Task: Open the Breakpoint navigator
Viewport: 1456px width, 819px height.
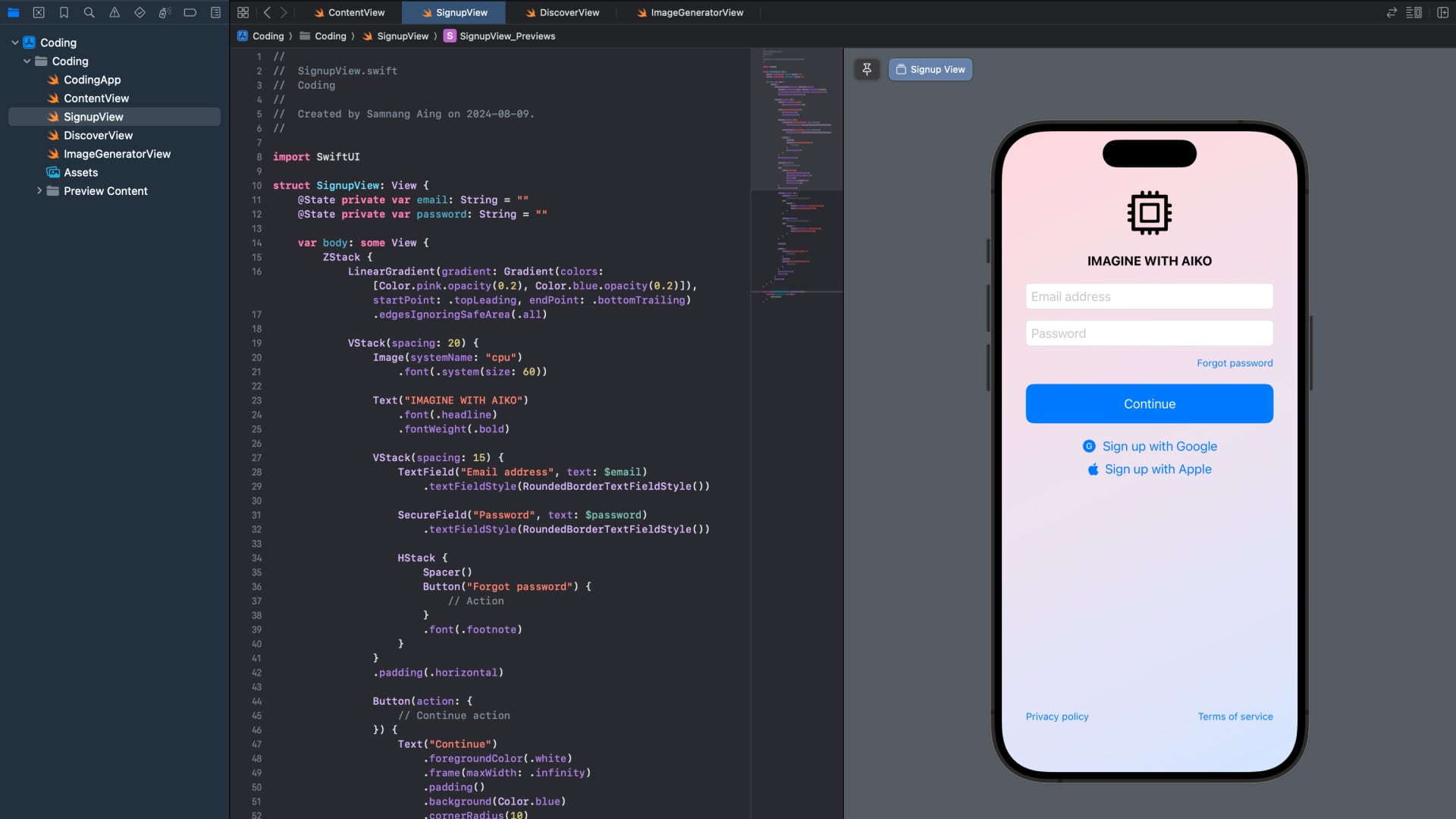Action: click(x=190, y=12)
